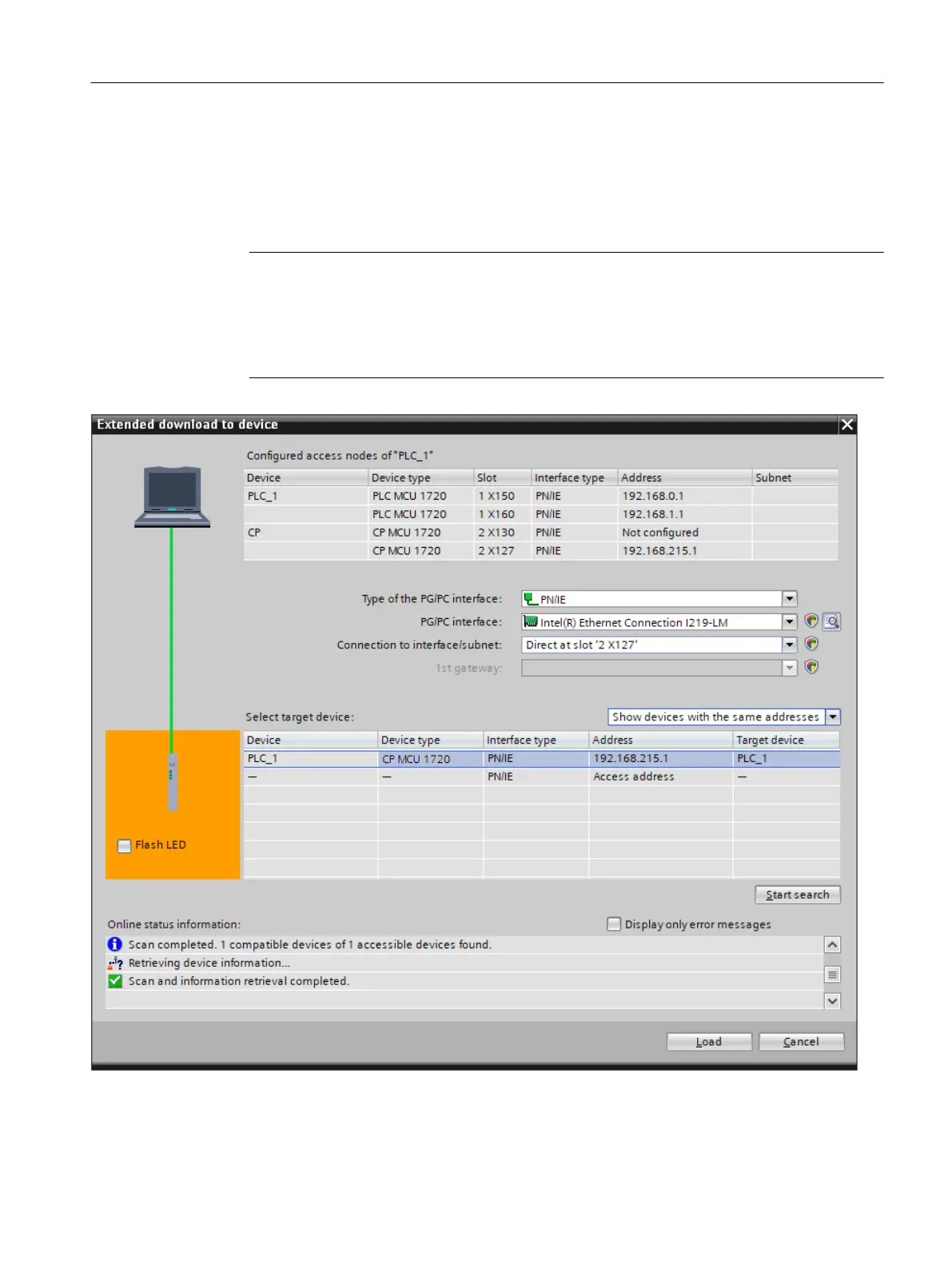Image resolution: width=952 pixels, height=1269 pixels.
Task: Close the Extended download to device dialog
Action: pos(847,425)
